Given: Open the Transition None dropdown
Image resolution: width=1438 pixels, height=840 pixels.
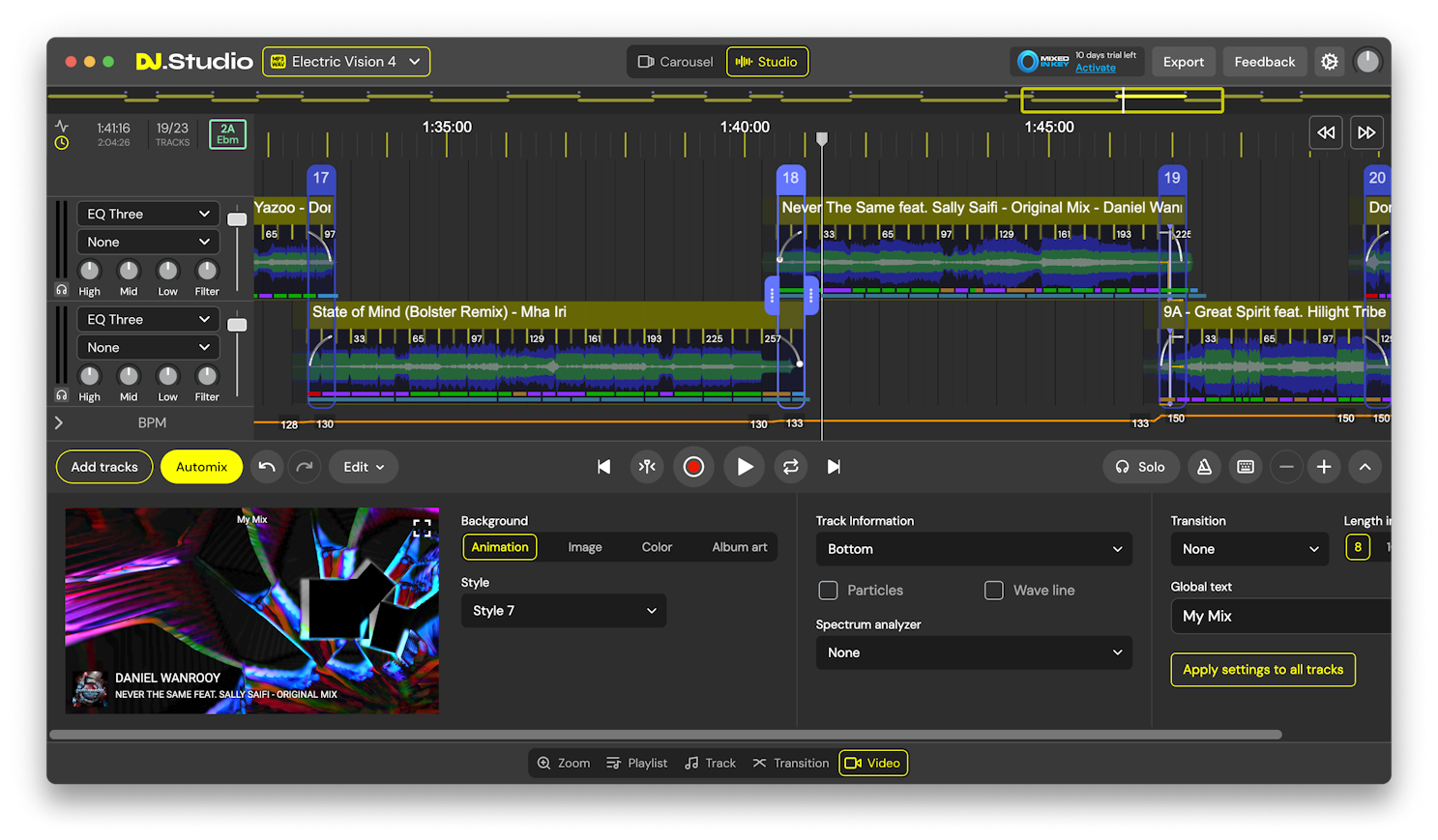Looking at the screenshot, I should (1249, 549).
